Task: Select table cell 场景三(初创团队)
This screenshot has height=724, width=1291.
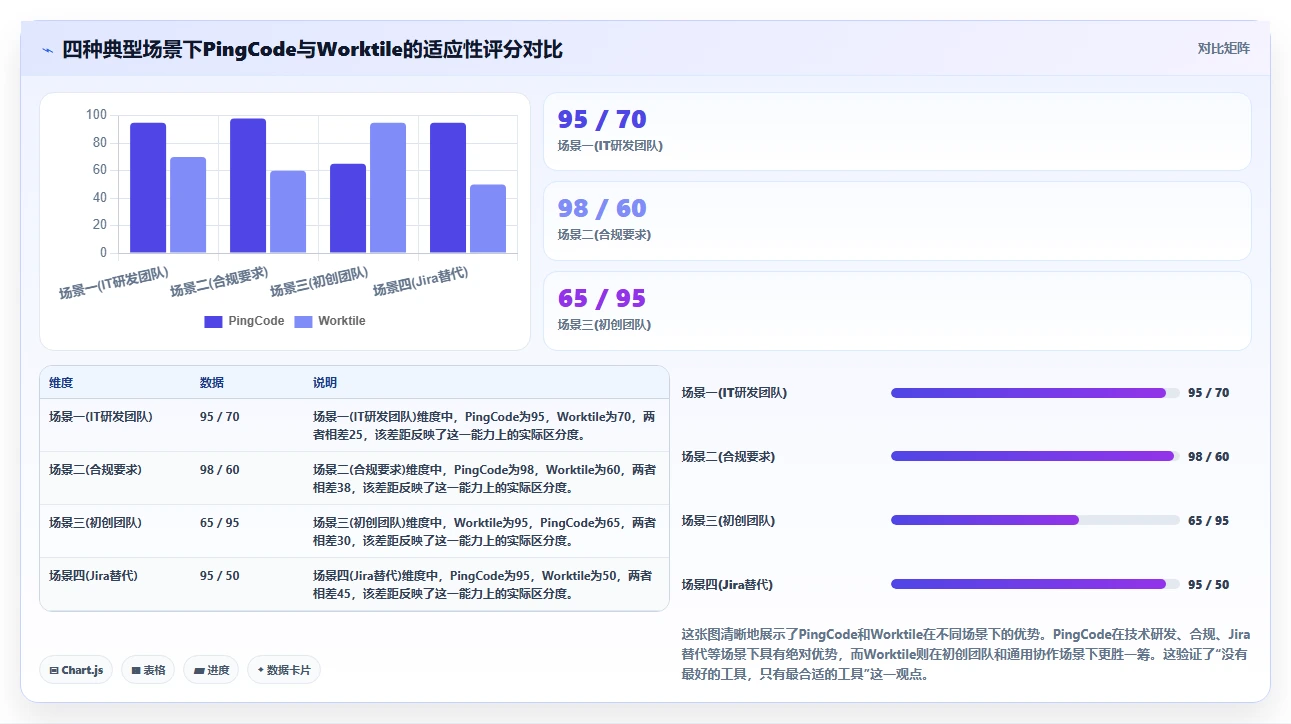Action: coord(95,523)
